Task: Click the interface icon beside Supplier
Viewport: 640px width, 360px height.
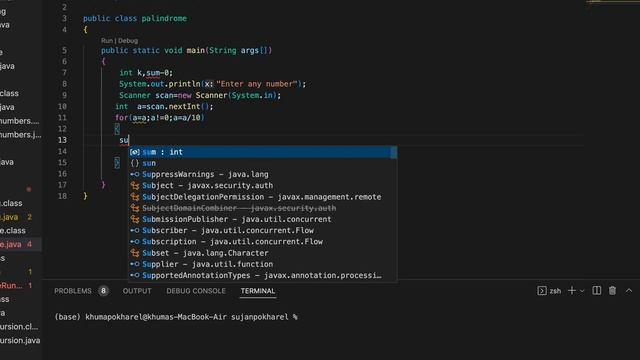Action: pos(135,264)
